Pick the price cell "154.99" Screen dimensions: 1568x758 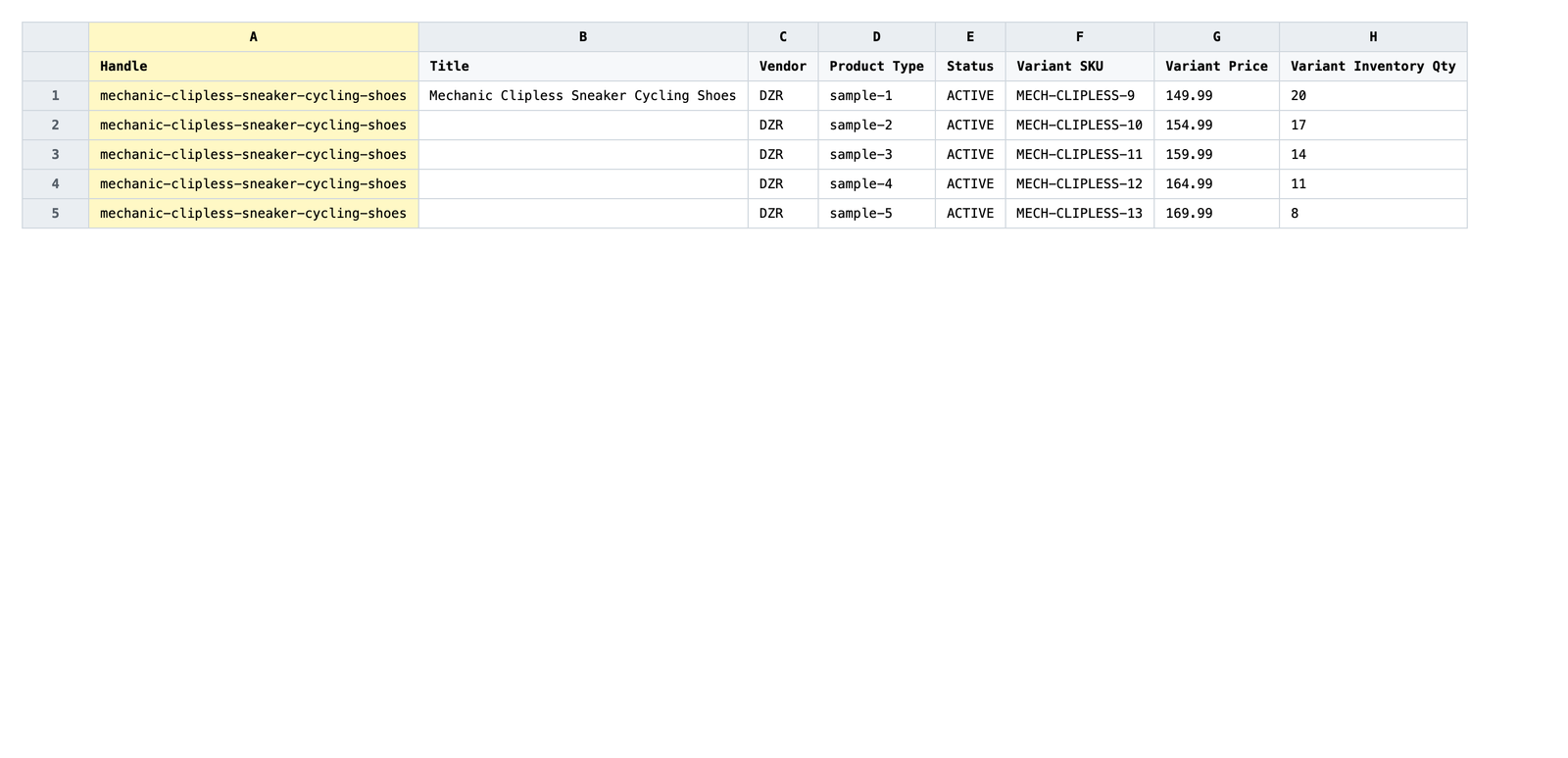[1217, 126]
